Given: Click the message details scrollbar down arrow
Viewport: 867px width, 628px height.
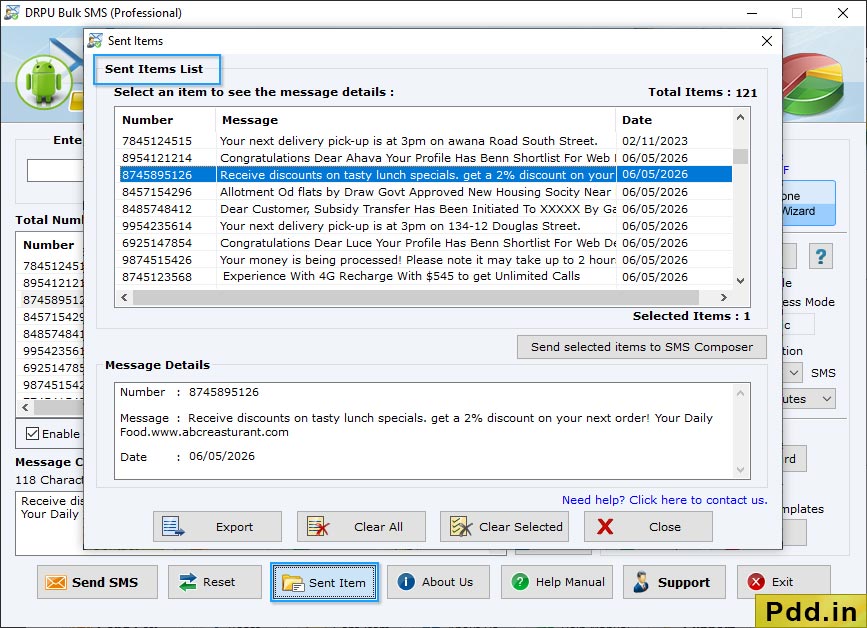Looking at the screenshot, I should (x=740, y=470).
